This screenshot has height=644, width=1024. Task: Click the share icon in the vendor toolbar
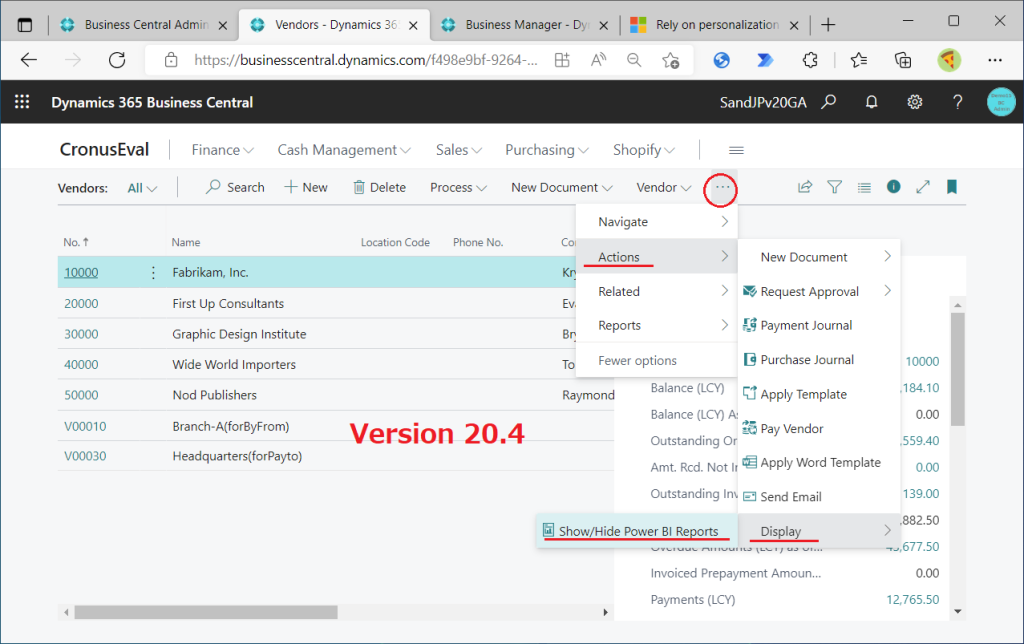805,187
